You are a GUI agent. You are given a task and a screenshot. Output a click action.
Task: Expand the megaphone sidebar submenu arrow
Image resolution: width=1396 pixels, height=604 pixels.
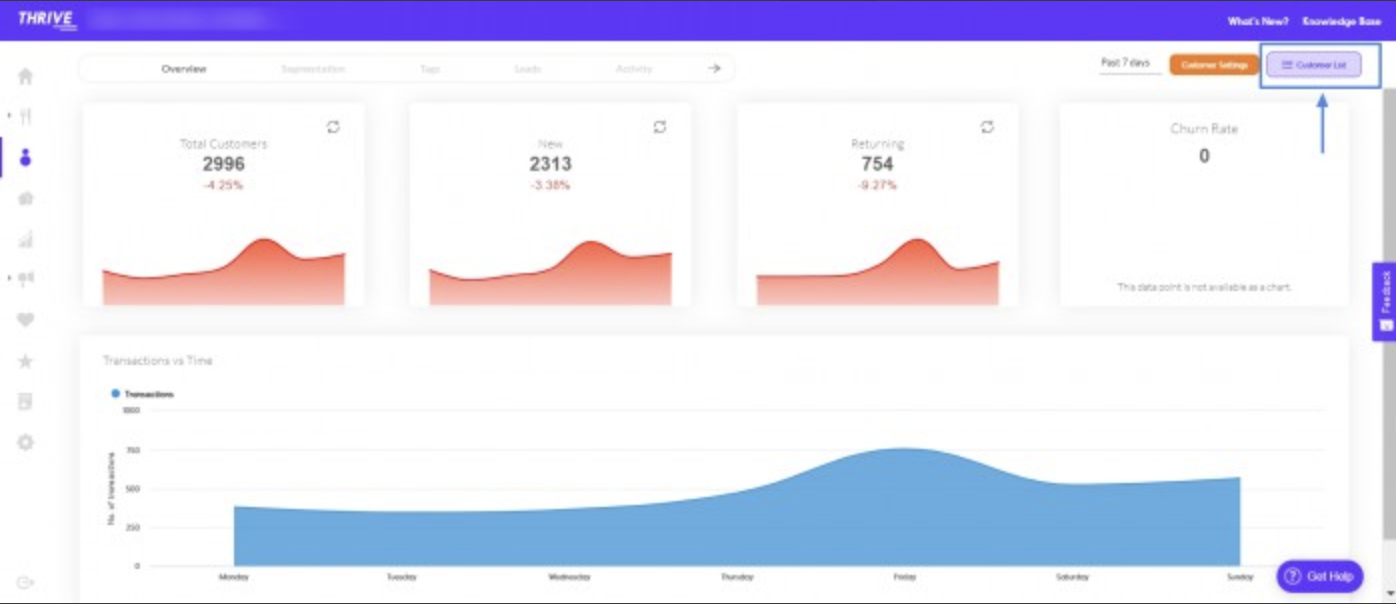10,278
